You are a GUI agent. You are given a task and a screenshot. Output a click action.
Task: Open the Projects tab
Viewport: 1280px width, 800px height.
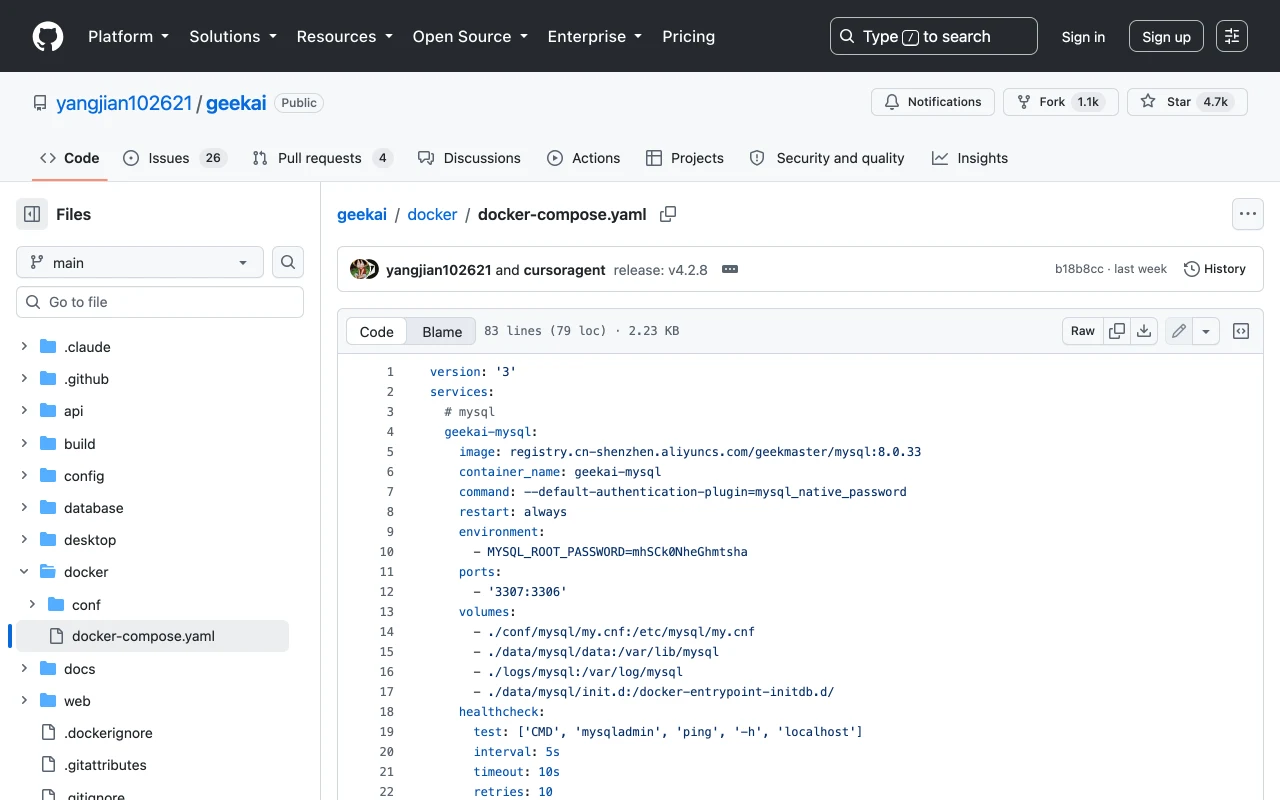[685, 158]
